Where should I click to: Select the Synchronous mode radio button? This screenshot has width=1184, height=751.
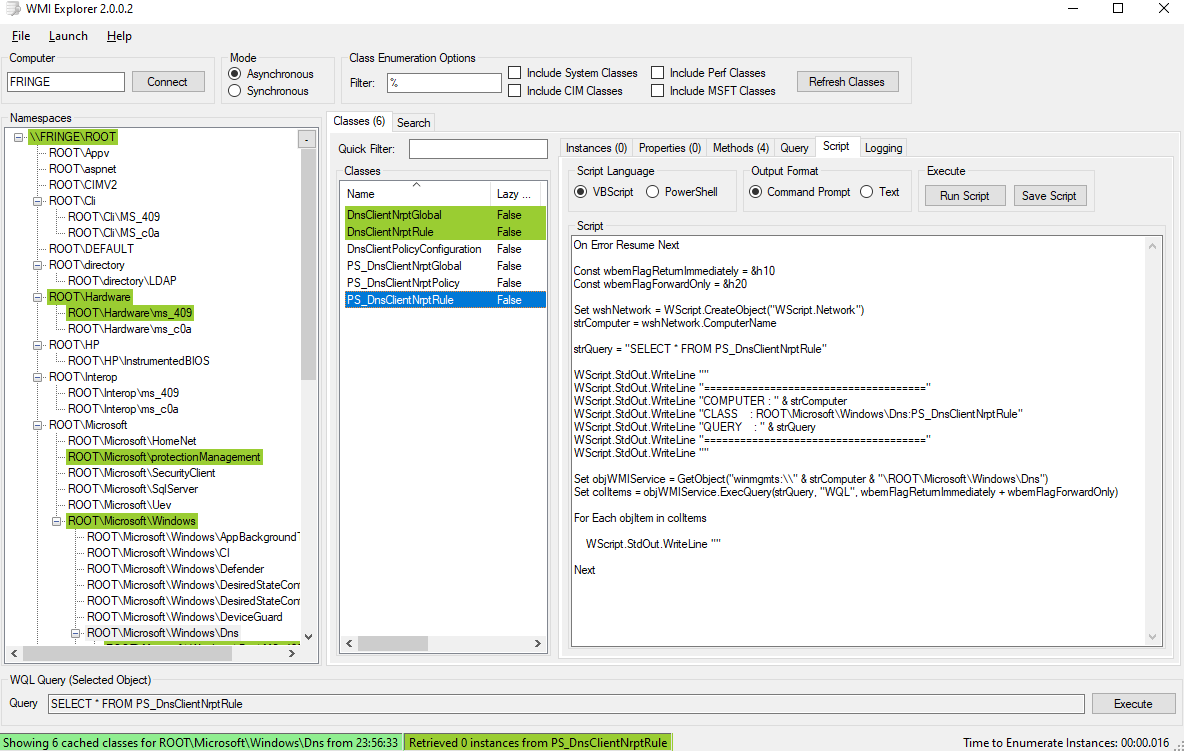coord(235,91)
